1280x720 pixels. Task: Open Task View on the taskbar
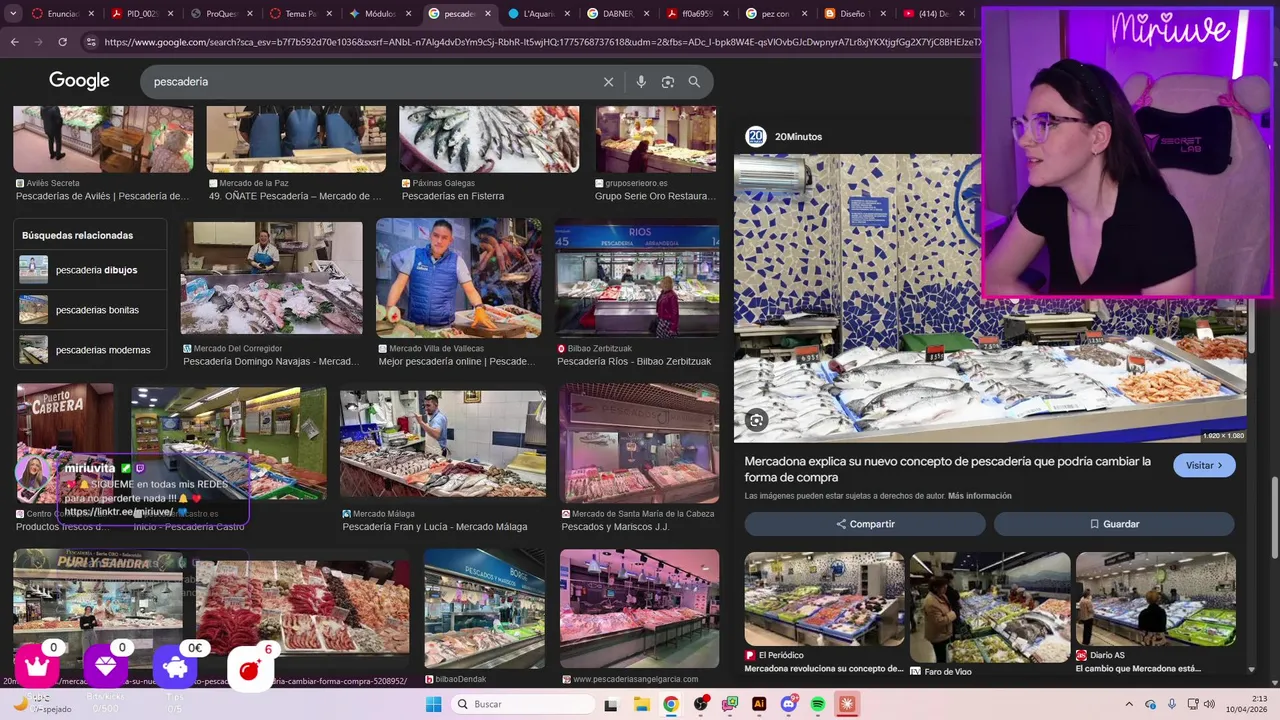(x=611, y=704)
